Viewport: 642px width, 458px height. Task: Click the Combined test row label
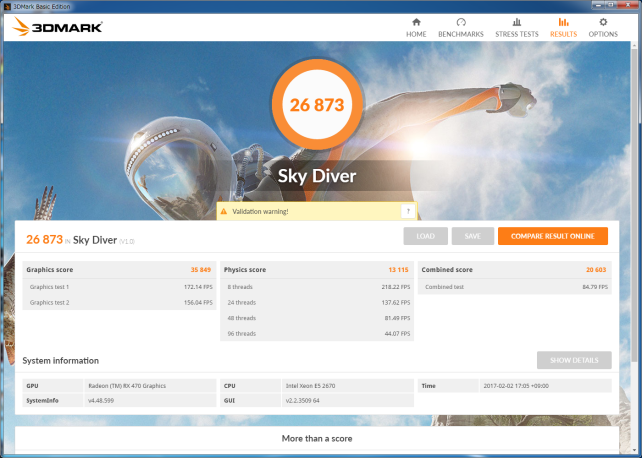(x=444, y=287)
